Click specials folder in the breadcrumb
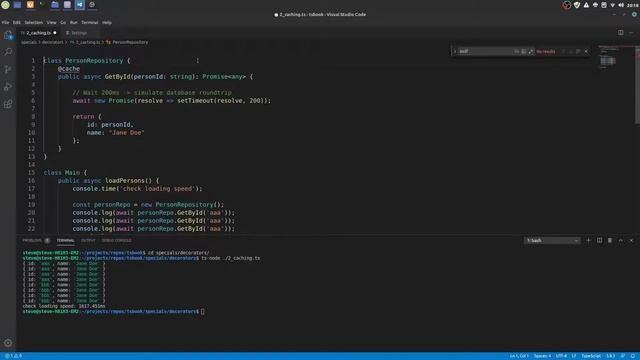The height and width of the screenshot is (360, 640). pyautogui.click(x=29, y=42)
